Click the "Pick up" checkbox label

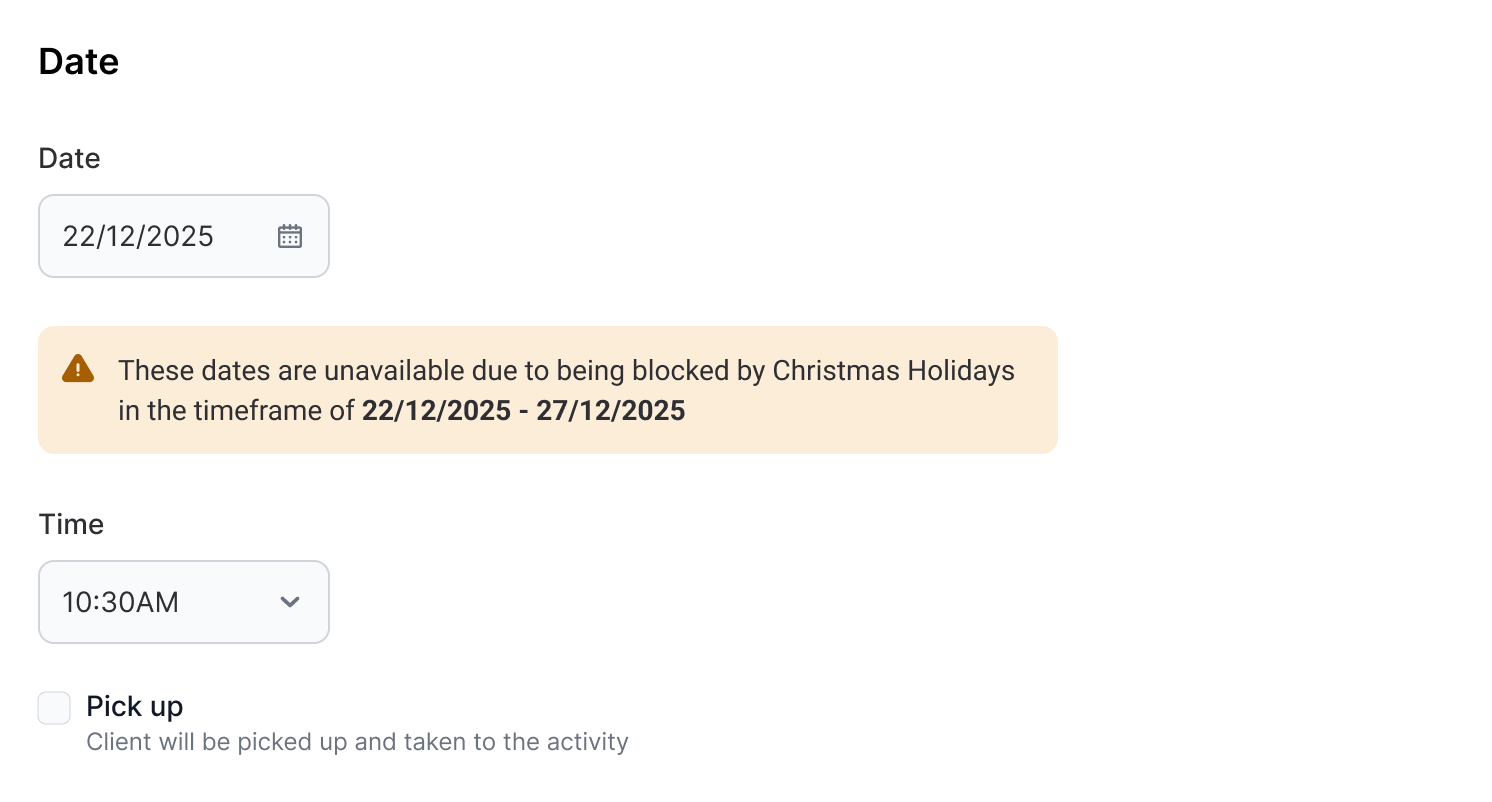(x=135, y=706)
